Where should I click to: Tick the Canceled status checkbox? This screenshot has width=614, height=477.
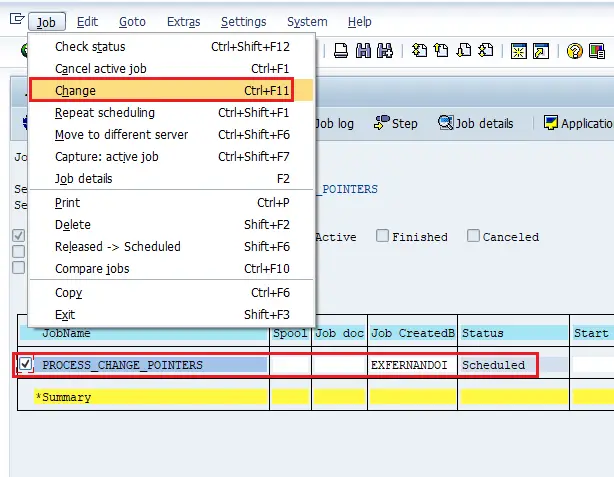pyautogui.click(x=473, y=236)
